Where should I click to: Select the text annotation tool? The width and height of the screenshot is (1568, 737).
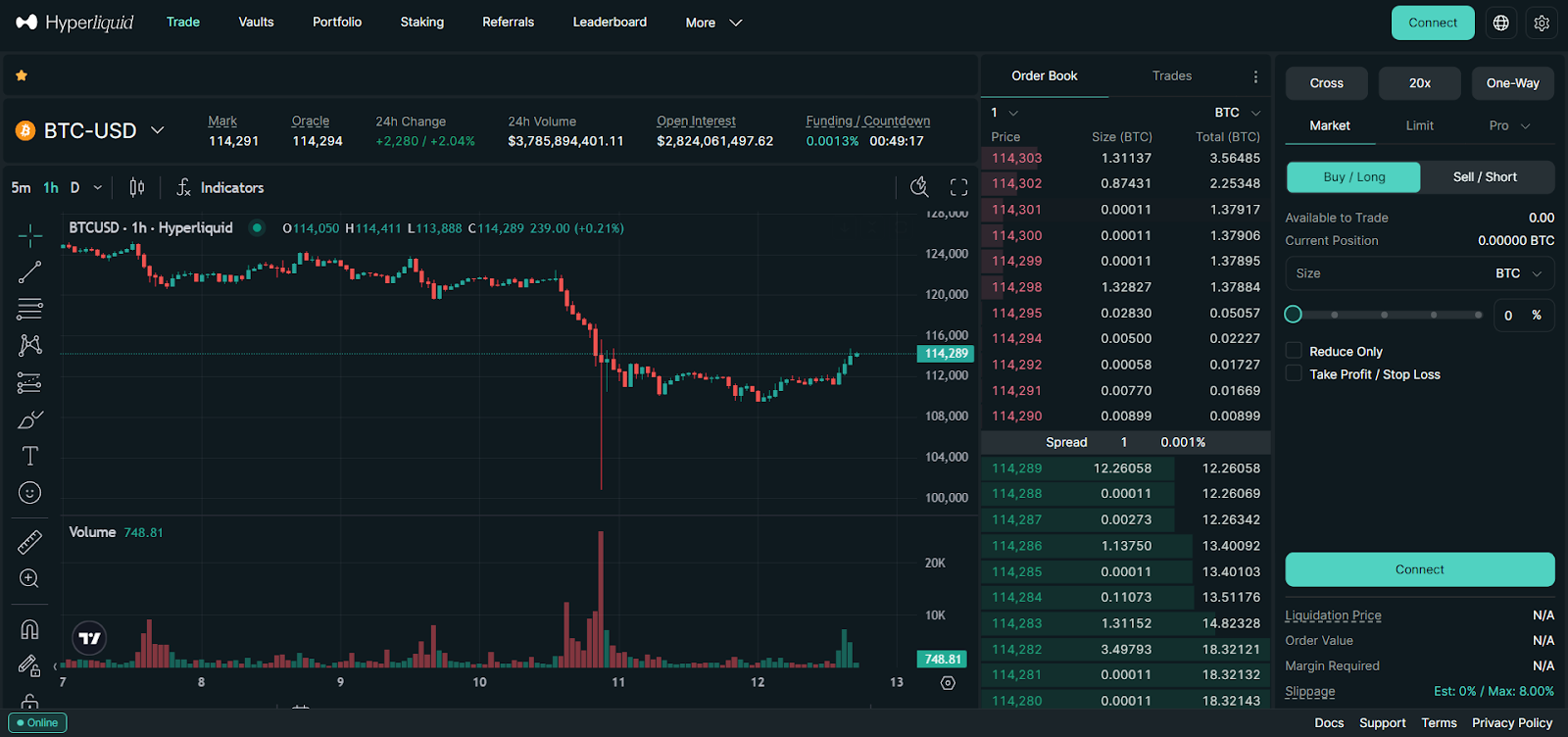click(x=30, y=456)
